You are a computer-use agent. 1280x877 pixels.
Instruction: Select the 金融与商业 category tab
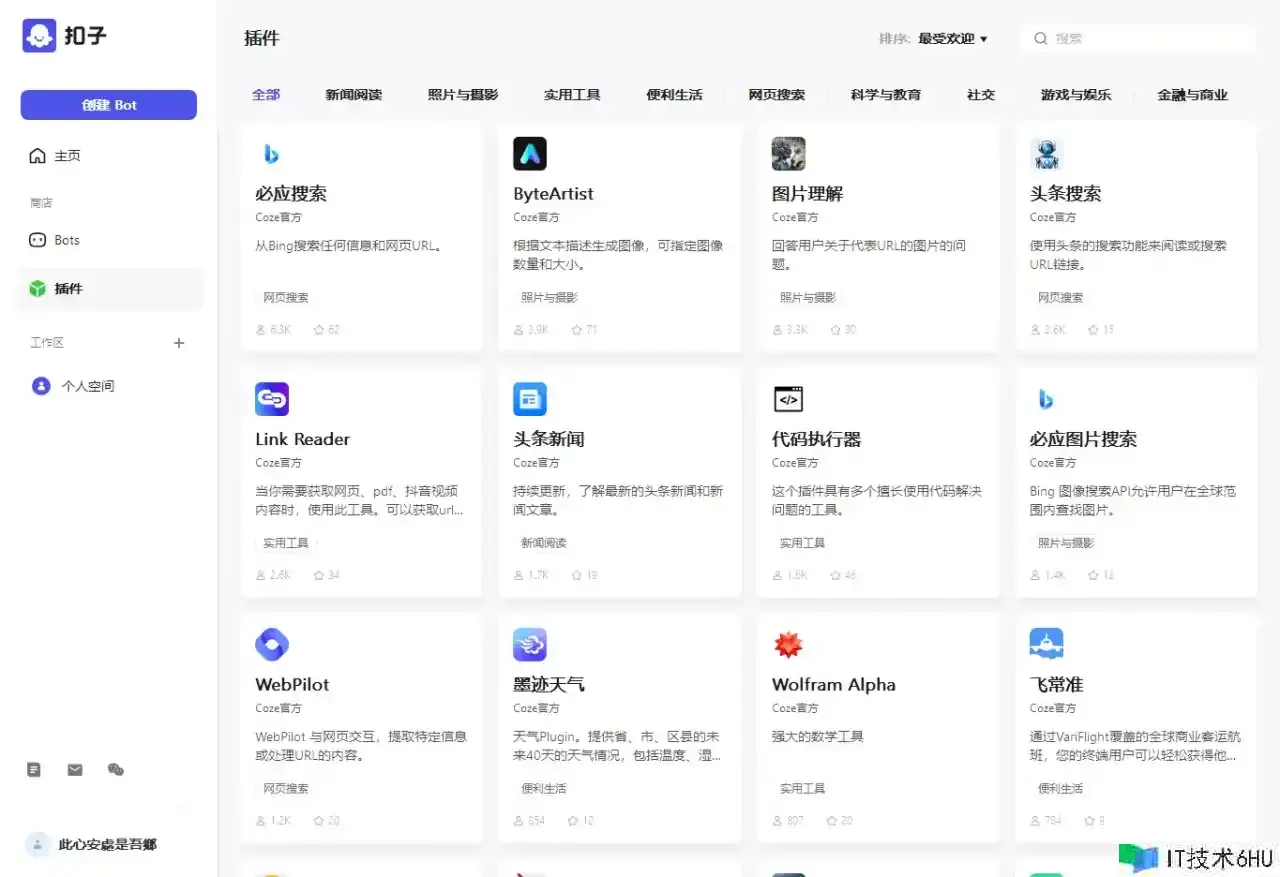(1192, 95)
